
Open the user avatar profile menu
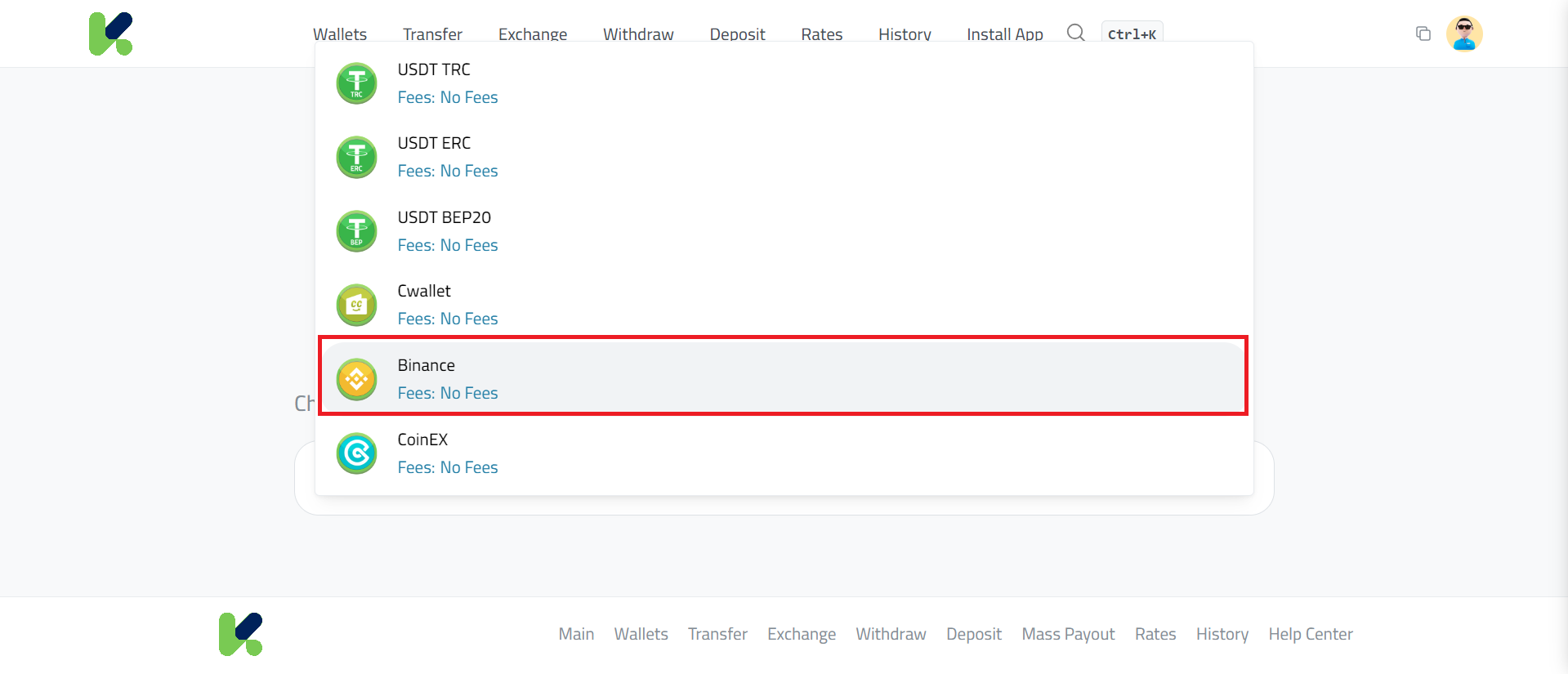coord(1464,33)
